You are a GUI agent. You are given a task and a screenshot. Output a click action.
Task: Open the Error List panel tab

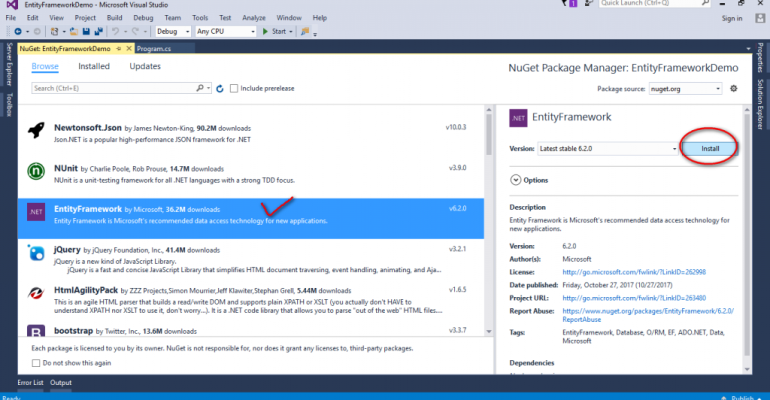pyautogui.click(x=30, y=383)
